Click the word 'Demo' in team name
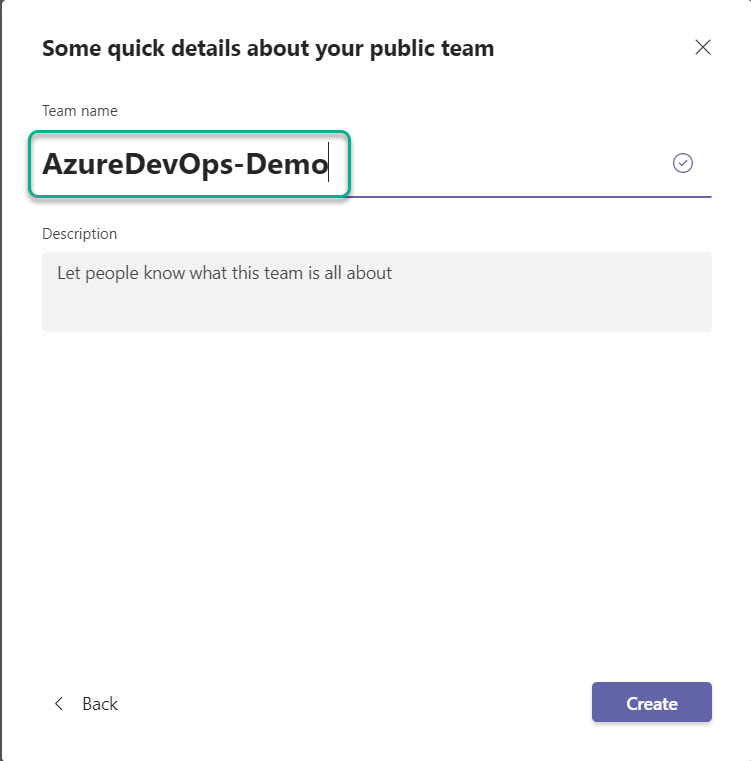Viewport: 751px width, 761px height. coord(287,164)
